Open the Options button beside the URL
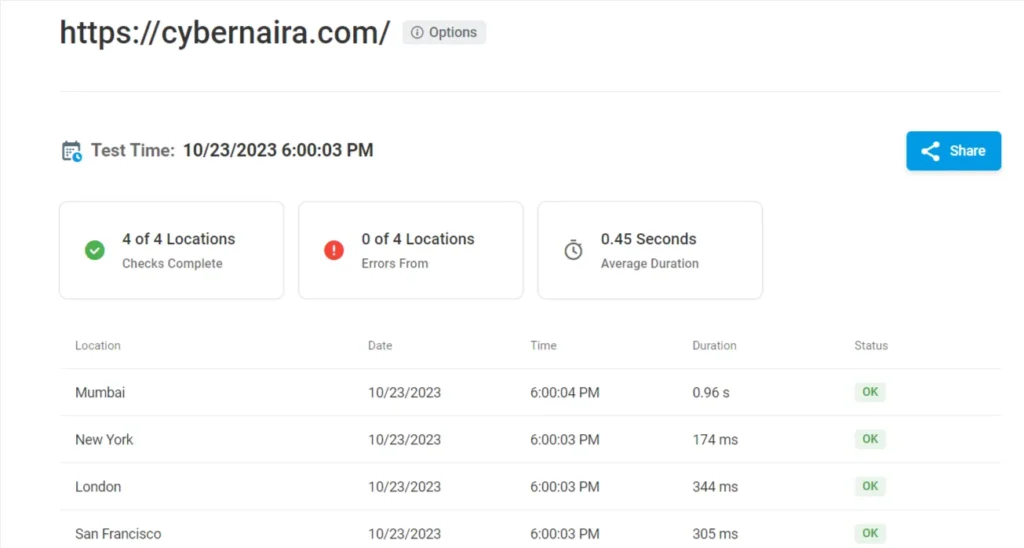Viewport: 1024px width, 548px height. click(x=444, y=32)
